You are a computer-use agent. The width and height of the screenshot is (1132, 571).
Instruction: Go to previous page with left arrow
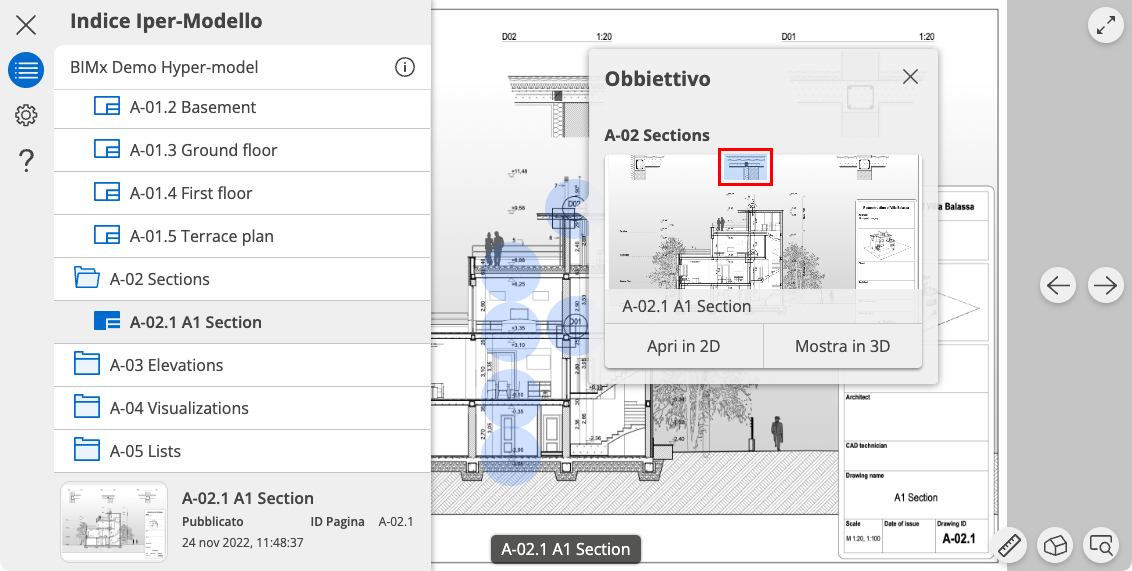click(x=1058, y=286)
